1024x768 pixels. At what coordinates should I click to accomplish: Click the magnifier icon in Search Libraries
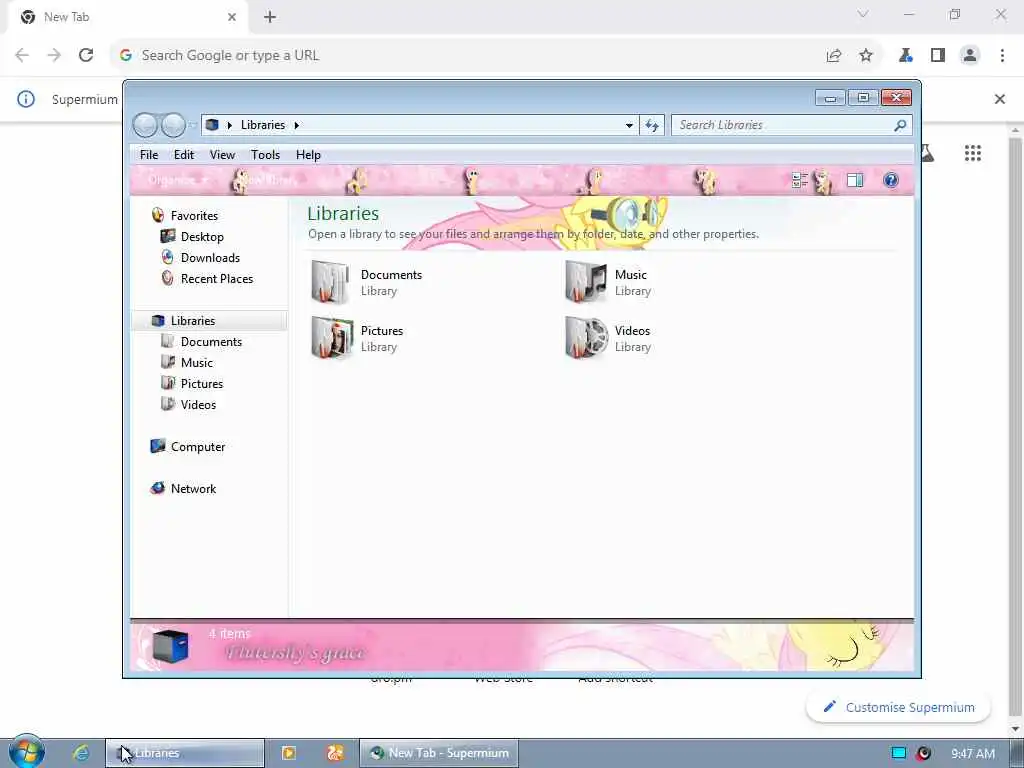pos(900,125)
